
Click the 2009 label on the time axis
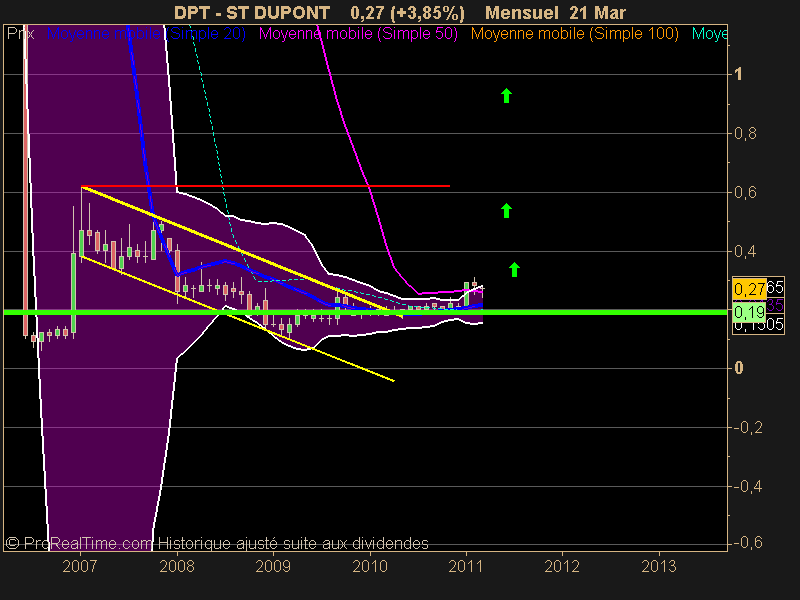(x=273, y=566)
